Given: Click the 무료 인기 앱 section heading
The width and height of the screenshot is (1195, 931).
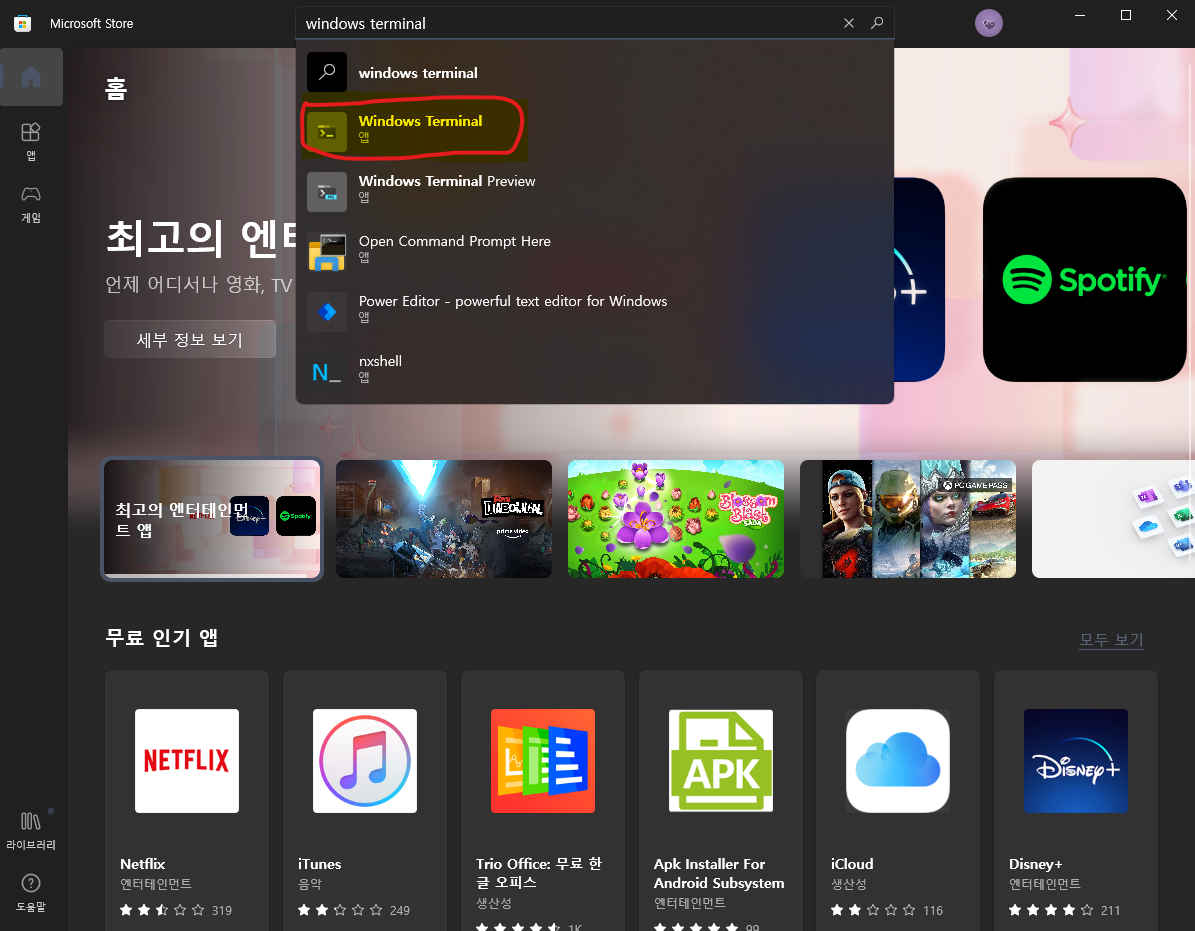Looking at the screenshot, I should click(162, 638).
